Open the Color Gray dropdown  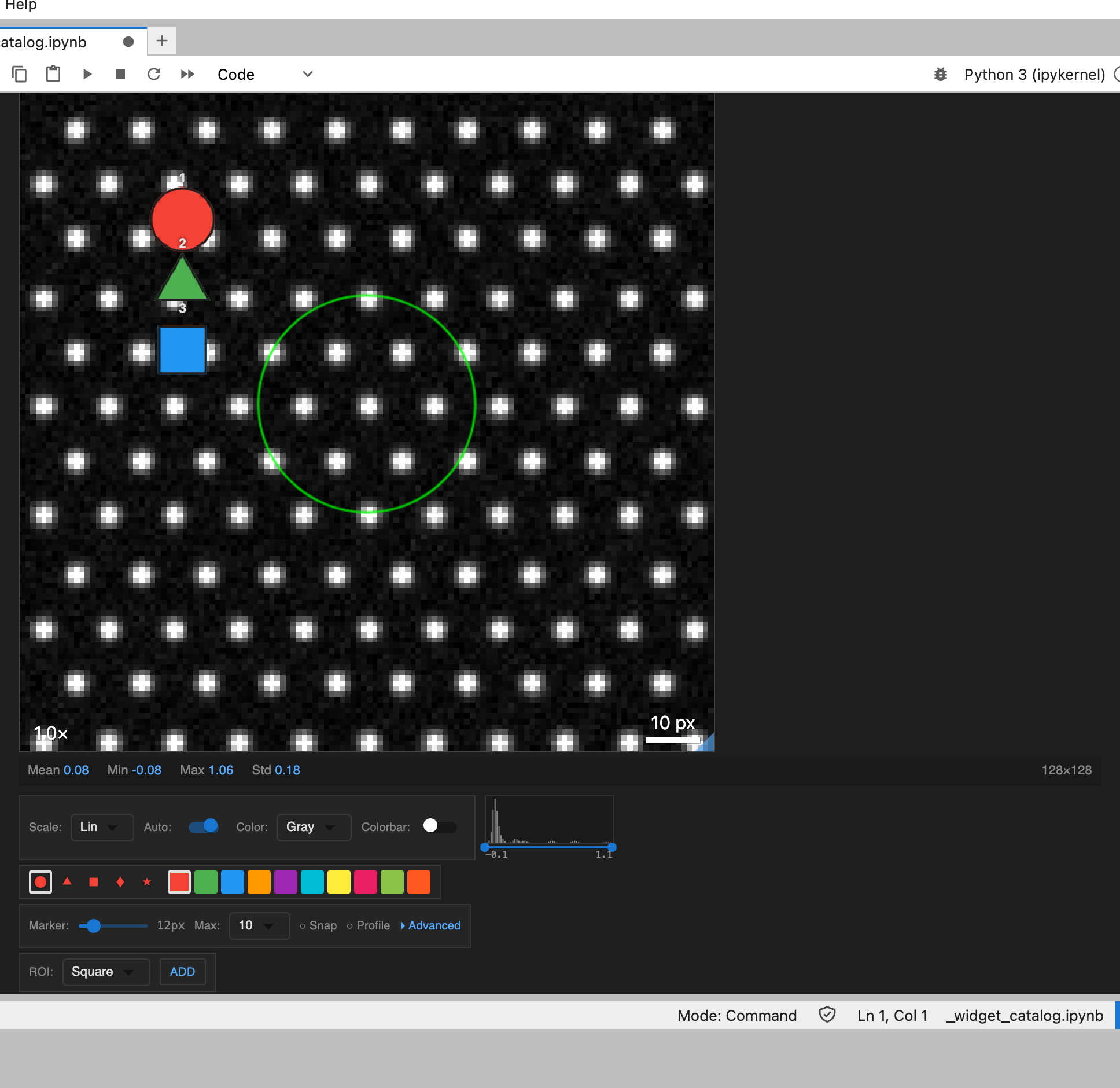coord(314,827)
